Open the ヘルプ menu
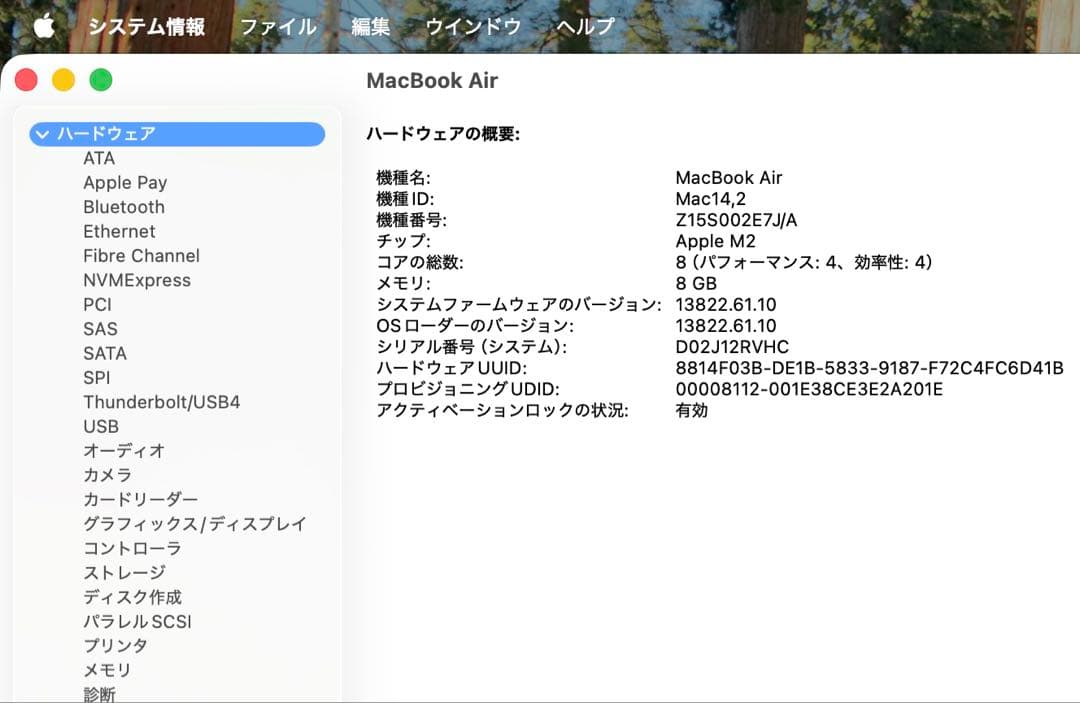 [583, 26]
